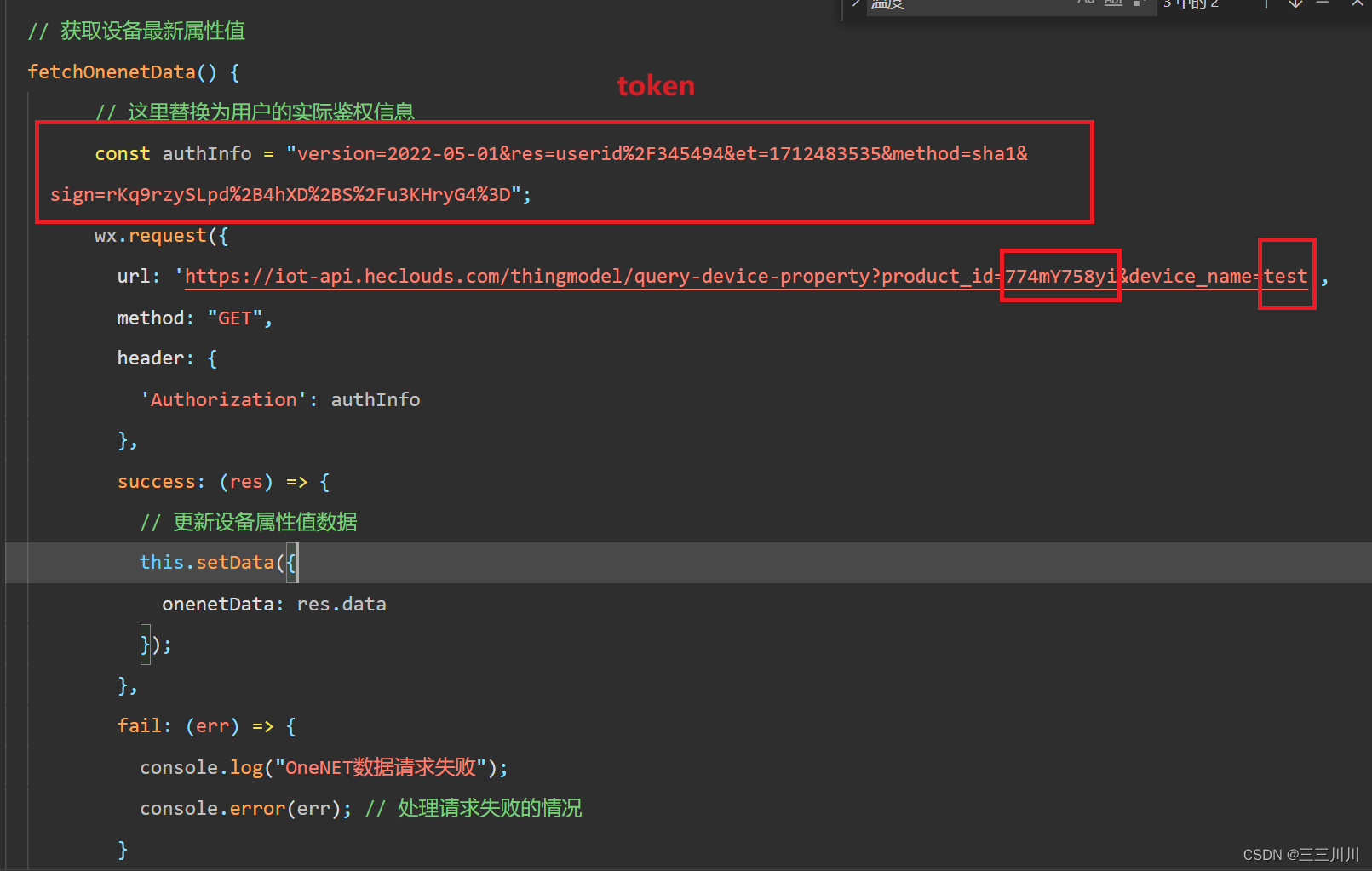Select the fetchOnenetData function name
The image size is (1372, 871).
[112, 72]
